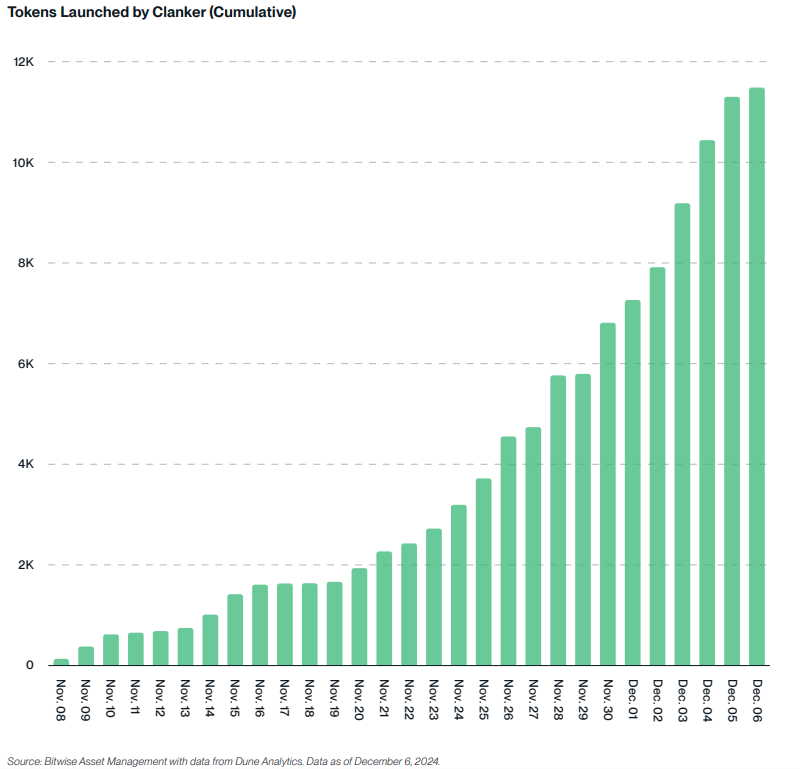The height and width of the screenshot is (769, 800).
Task: Click the 10K y-axis label
Action: point(23,163)
